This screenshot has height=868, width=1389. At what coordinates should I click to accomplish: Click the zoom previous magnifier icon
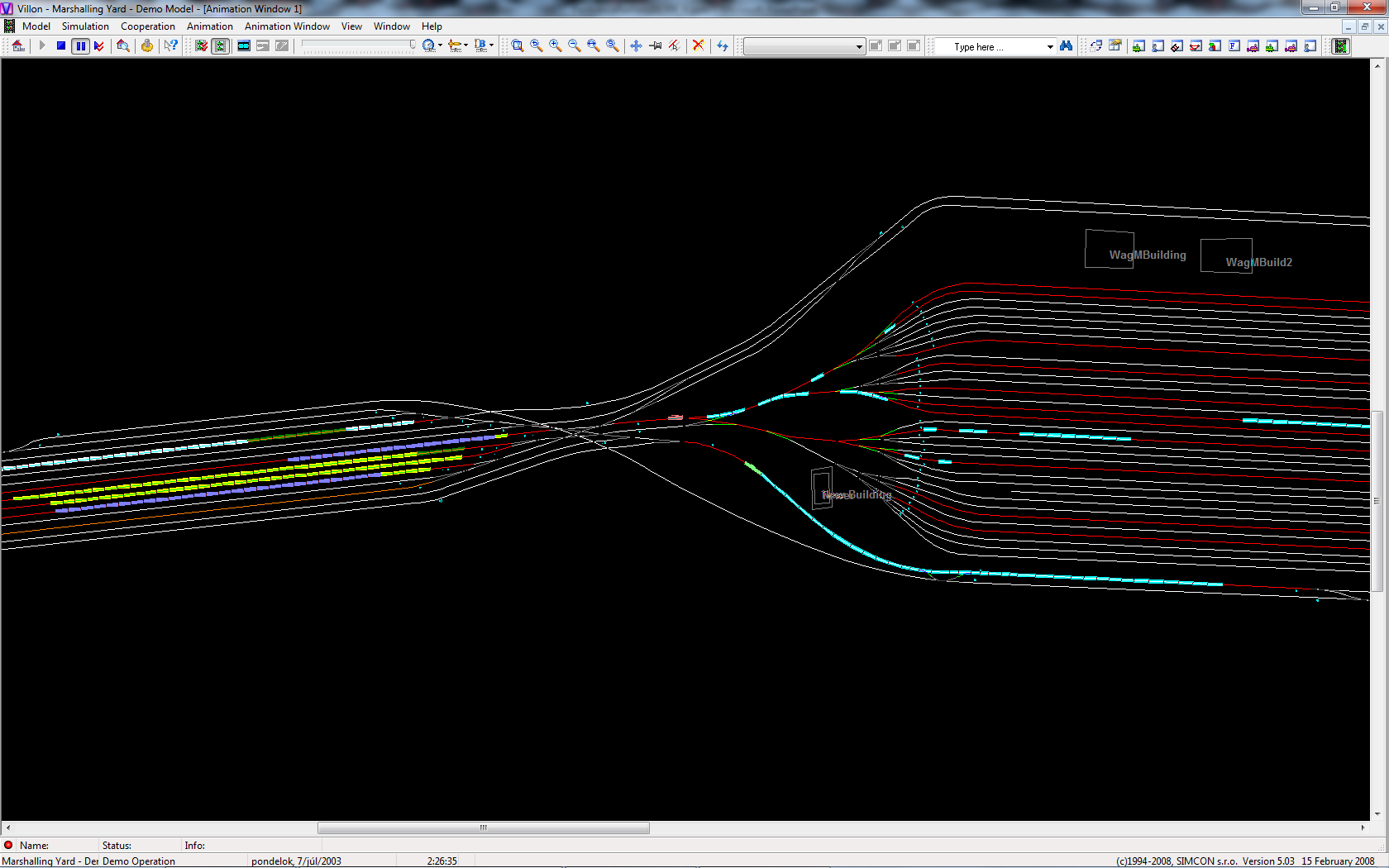[x=537, y=46]
